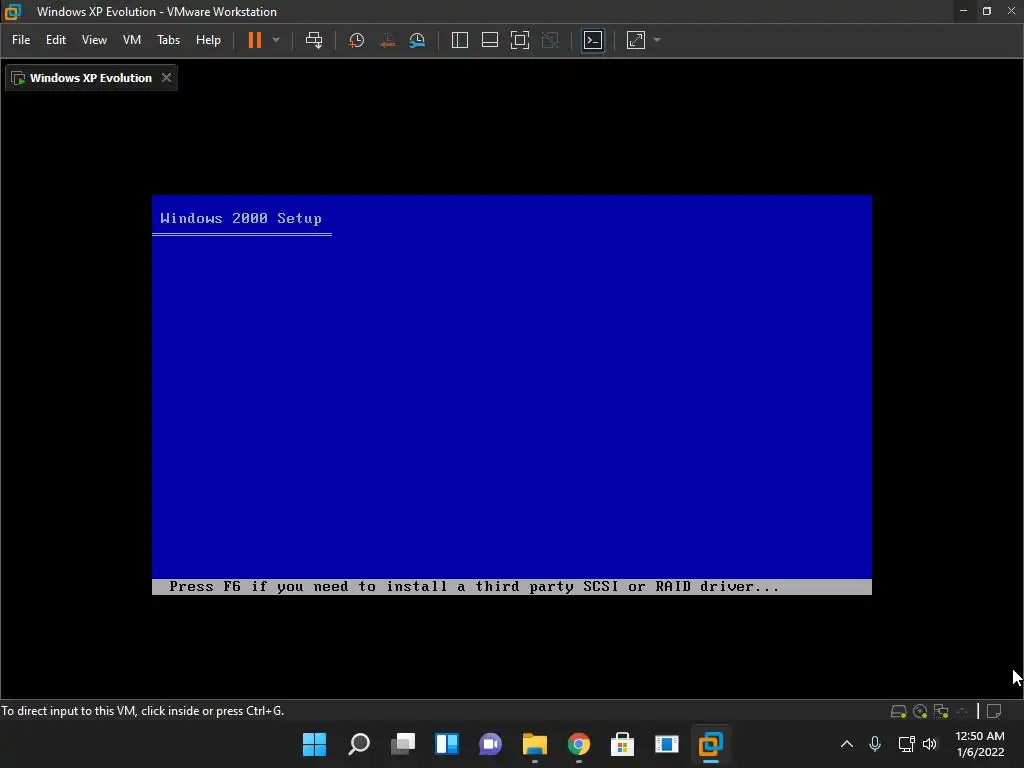Viewport: 1024px width, 768px height.
Task: Click the hard disk status icon
Action: point(899,711)
